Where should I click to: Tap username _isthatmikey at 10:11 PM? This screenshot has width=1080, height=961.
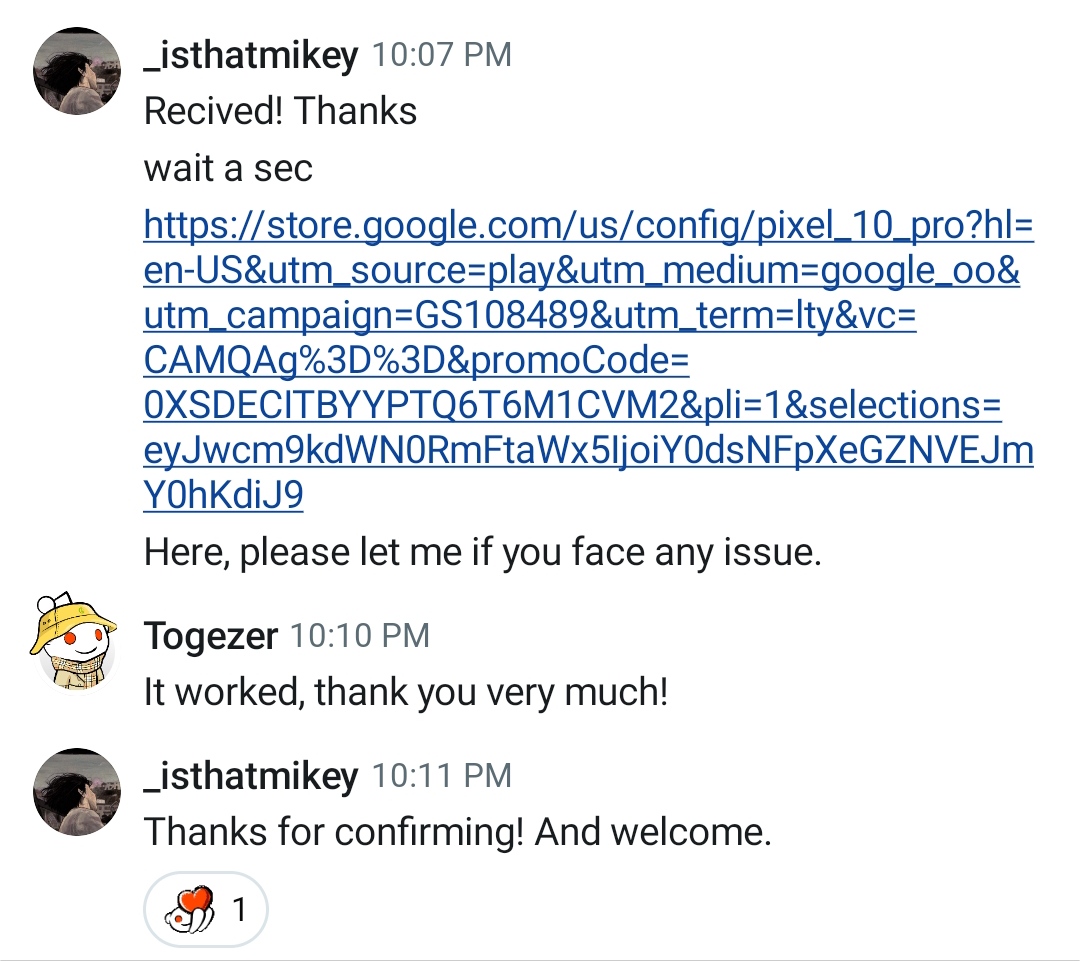tap(251, 776)
